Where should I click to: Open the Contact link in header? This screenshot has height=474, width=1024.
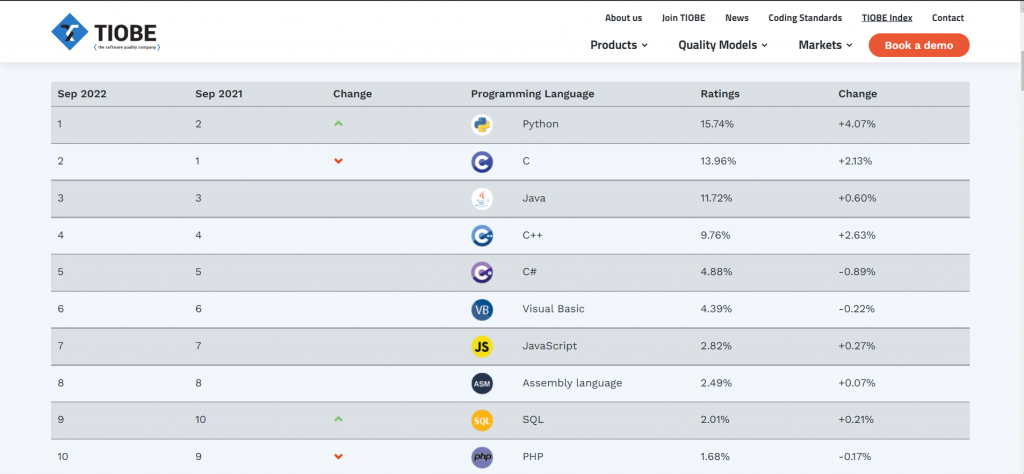947,18
